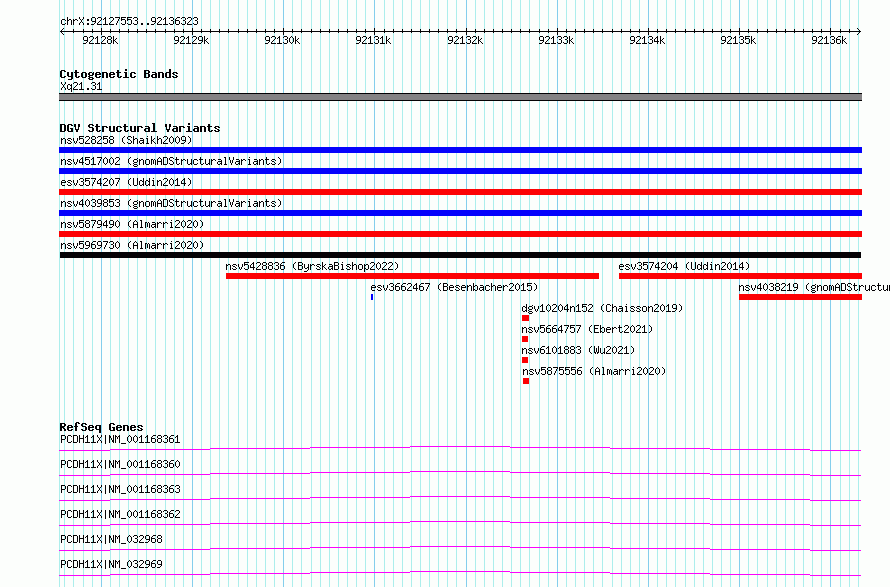Click the blue bar under nsv528258
Image resolution: width=890 pixels, height=587 pixels.
[460, 150]
